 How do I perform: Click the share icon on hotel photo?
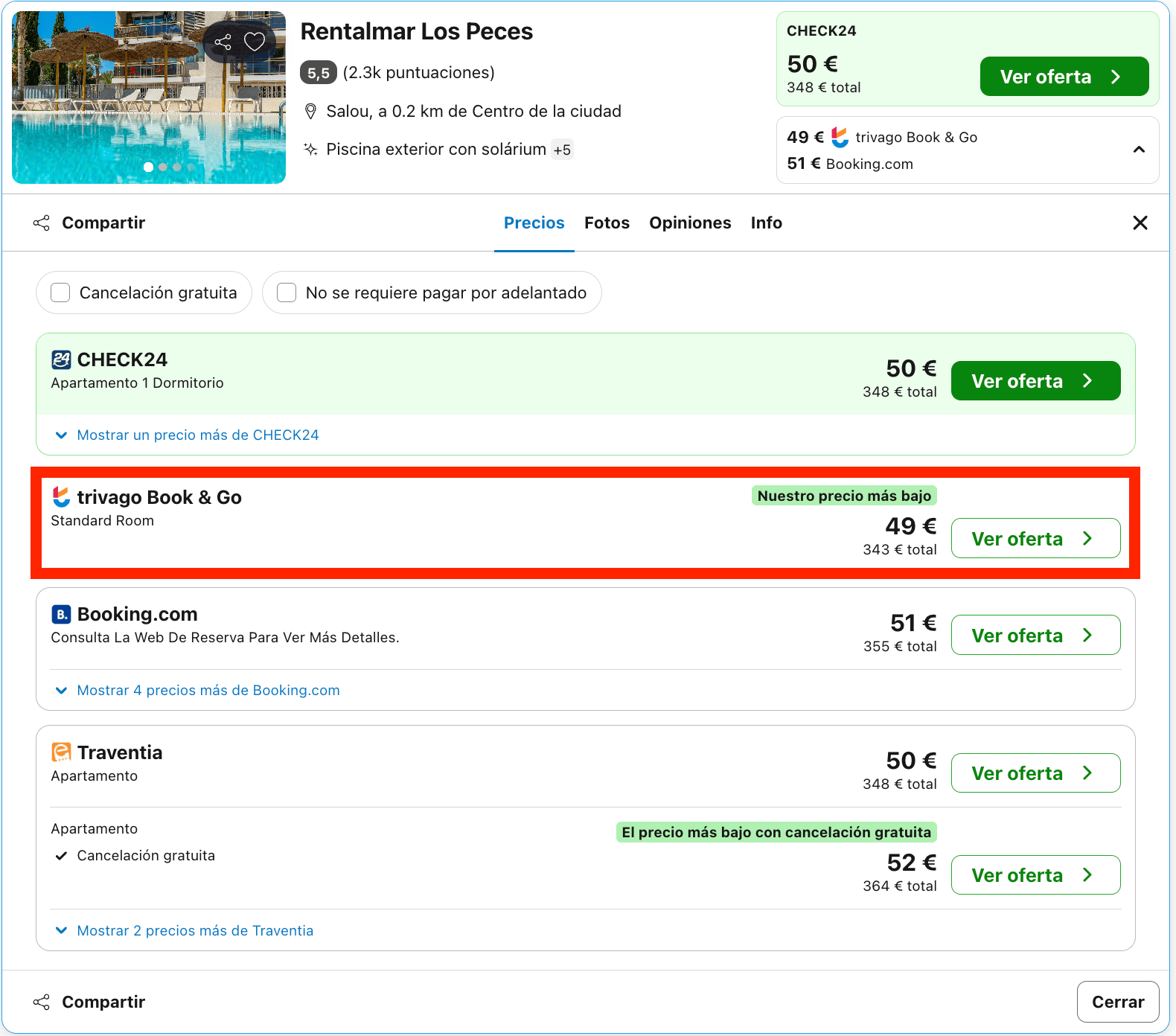tap(223, 42)
